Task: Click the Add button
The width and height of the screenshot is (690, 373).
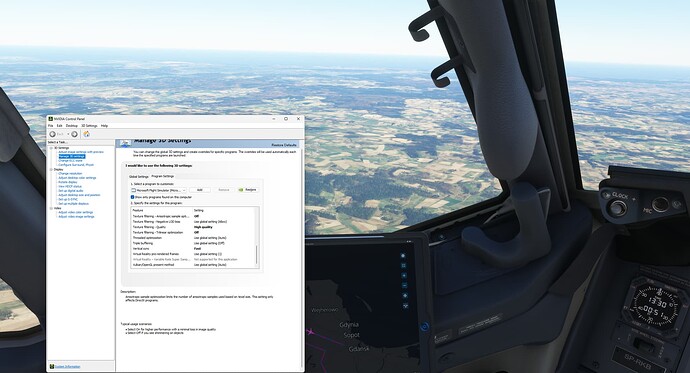Action: [x=200, y=190]
